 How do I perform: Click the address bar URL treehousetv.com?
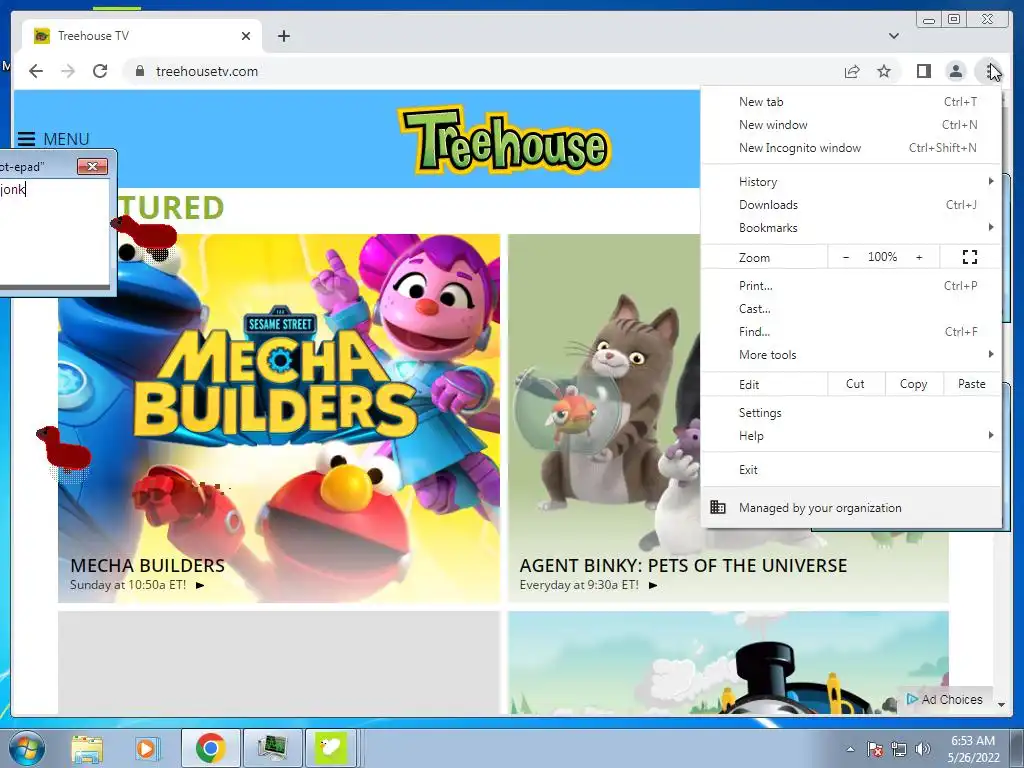pos(207,71)
